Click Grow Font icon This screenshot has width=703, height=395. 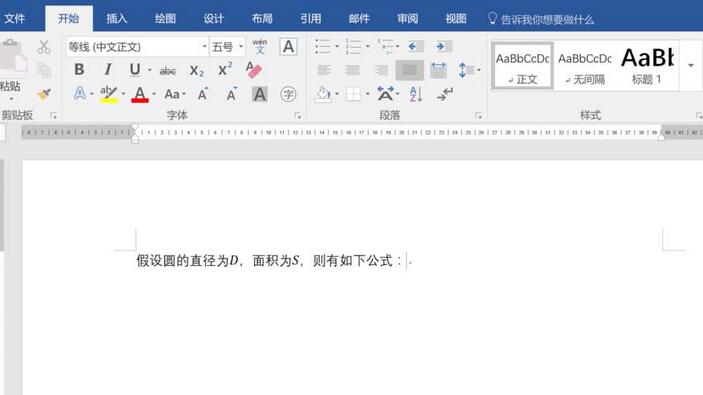[x=203, y=94]
